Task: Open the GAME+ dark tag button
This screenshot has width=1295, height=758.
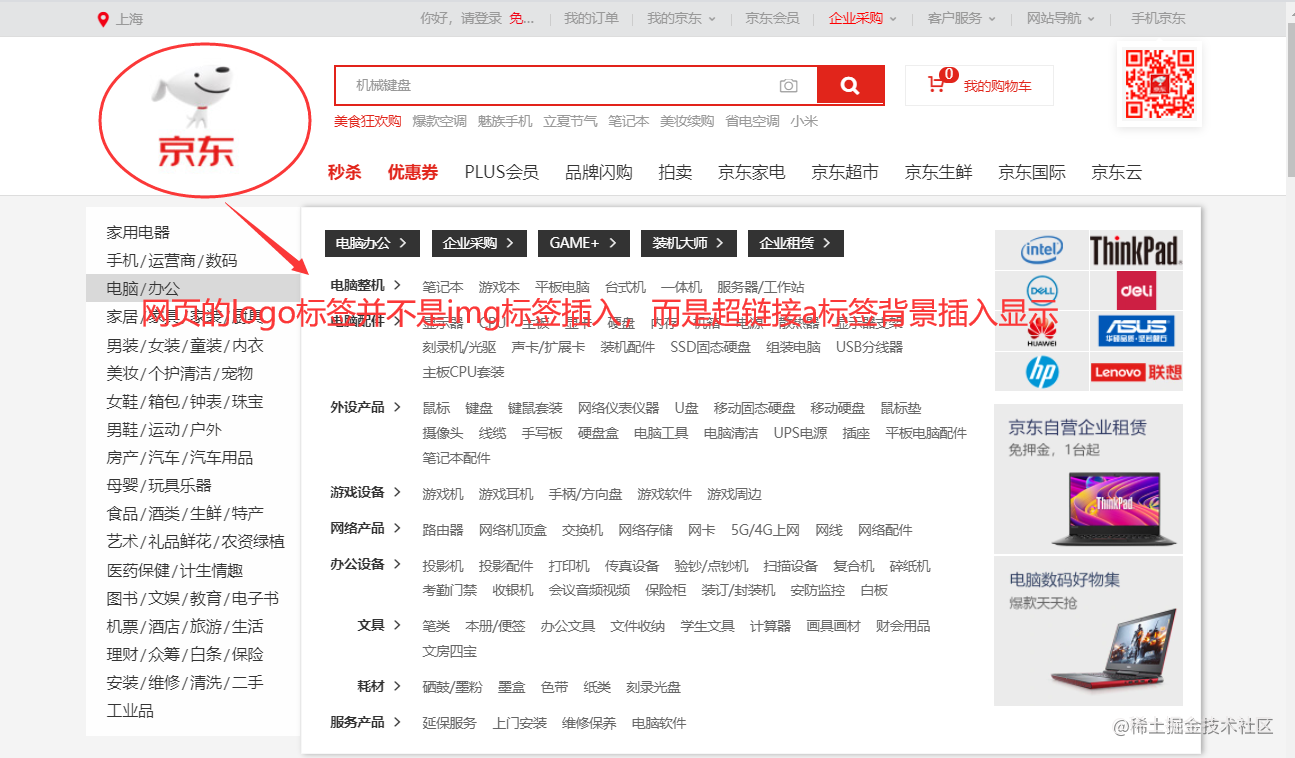Action: (584, 243)
